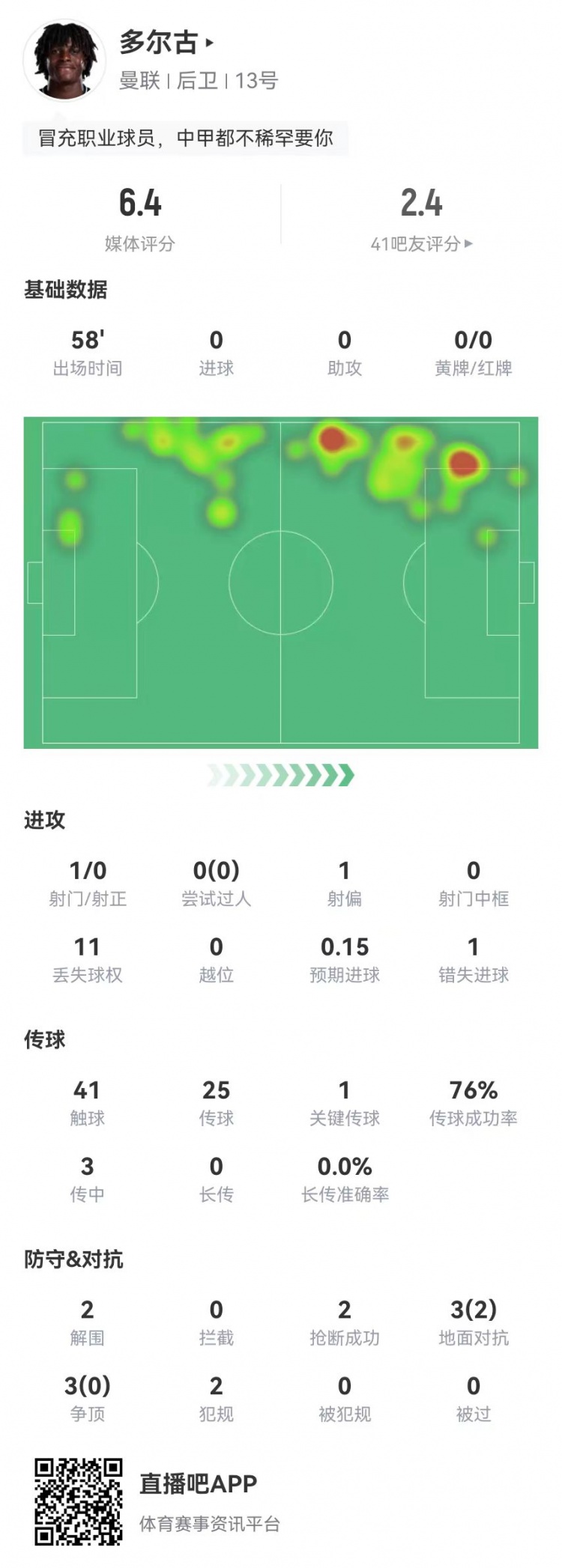Open the 41吧友评分 ratings arrow
562x1568 pixels.
(468, 243)
